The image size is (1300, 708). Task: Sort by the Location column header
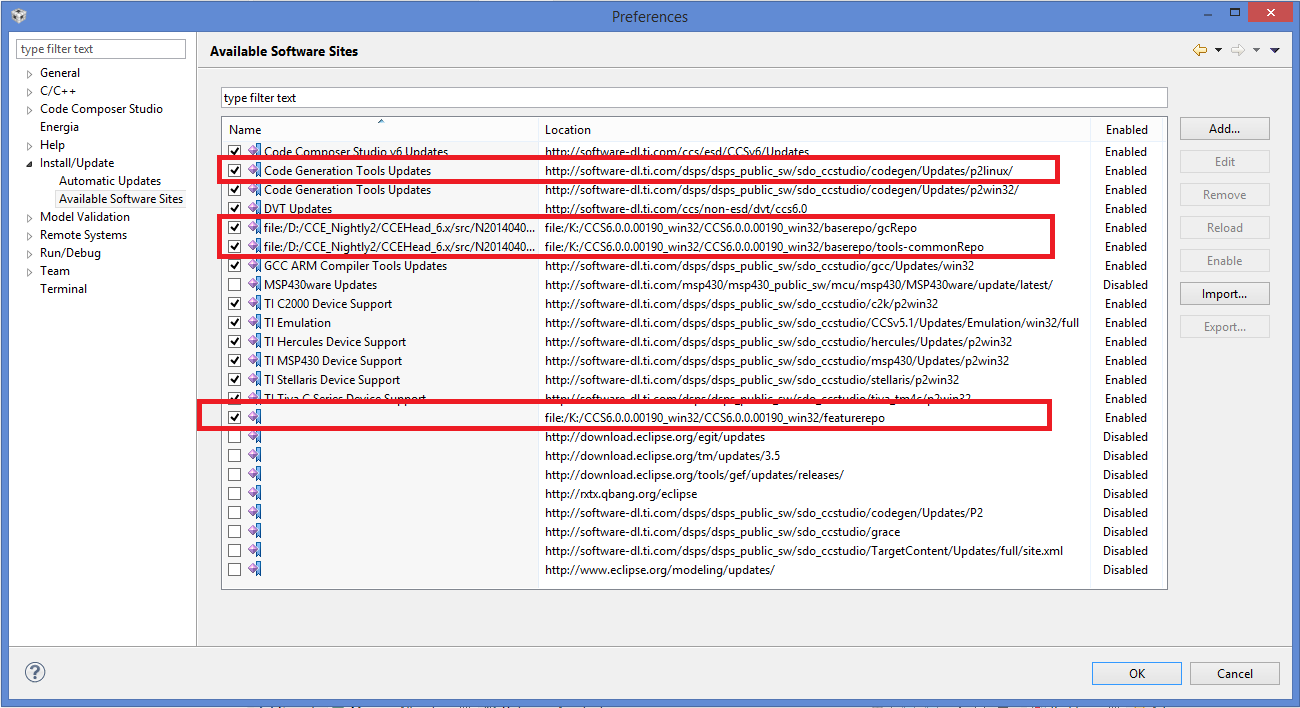(814, 129)
